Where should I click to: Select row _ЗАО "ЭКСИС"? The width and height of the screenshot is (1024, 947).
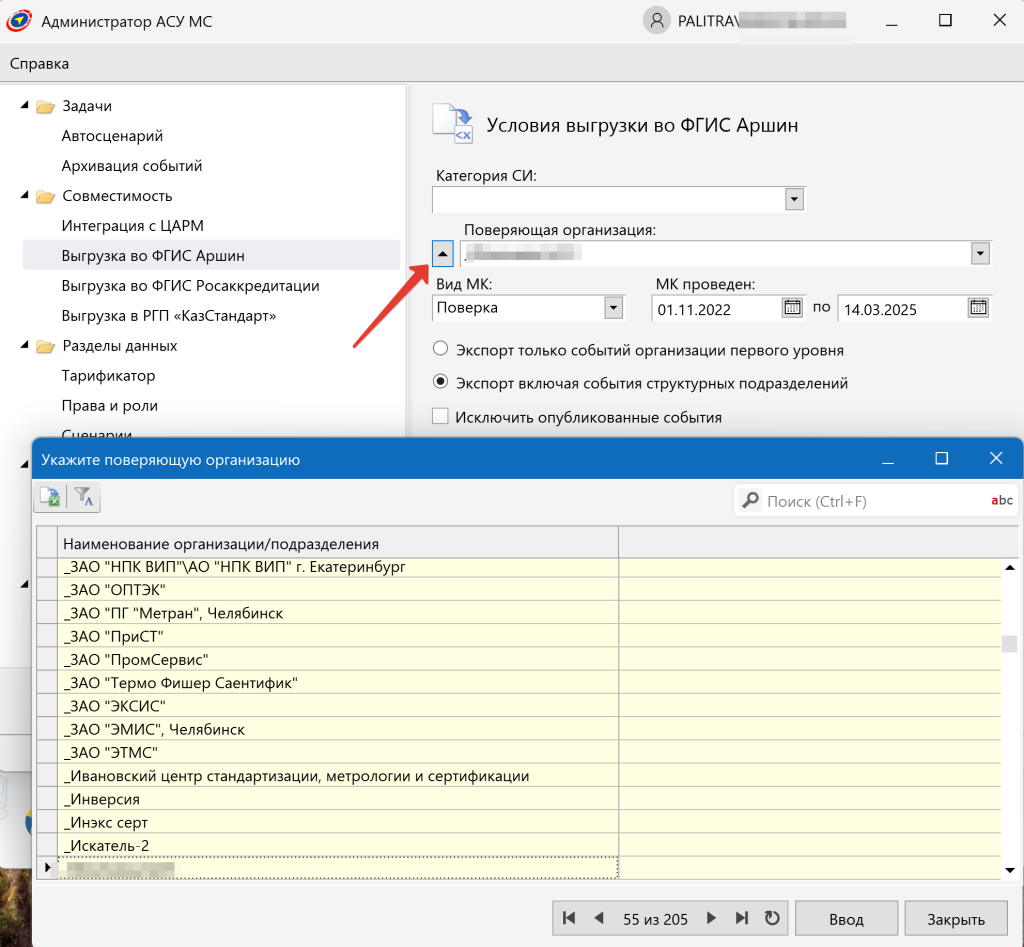tap(338, 706)
